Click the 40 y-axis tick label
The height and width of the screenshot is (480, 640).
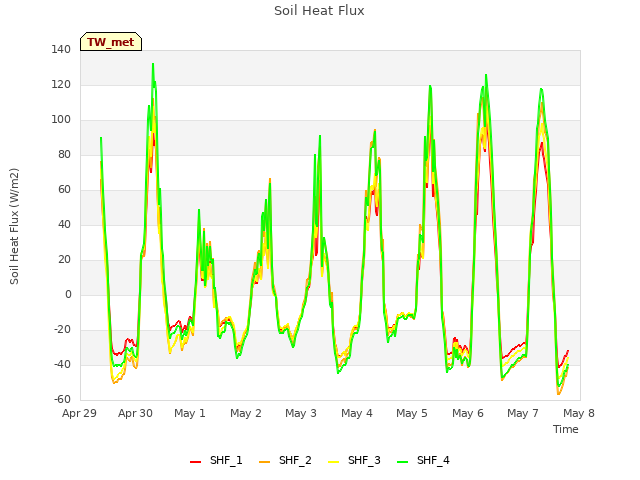64,225
